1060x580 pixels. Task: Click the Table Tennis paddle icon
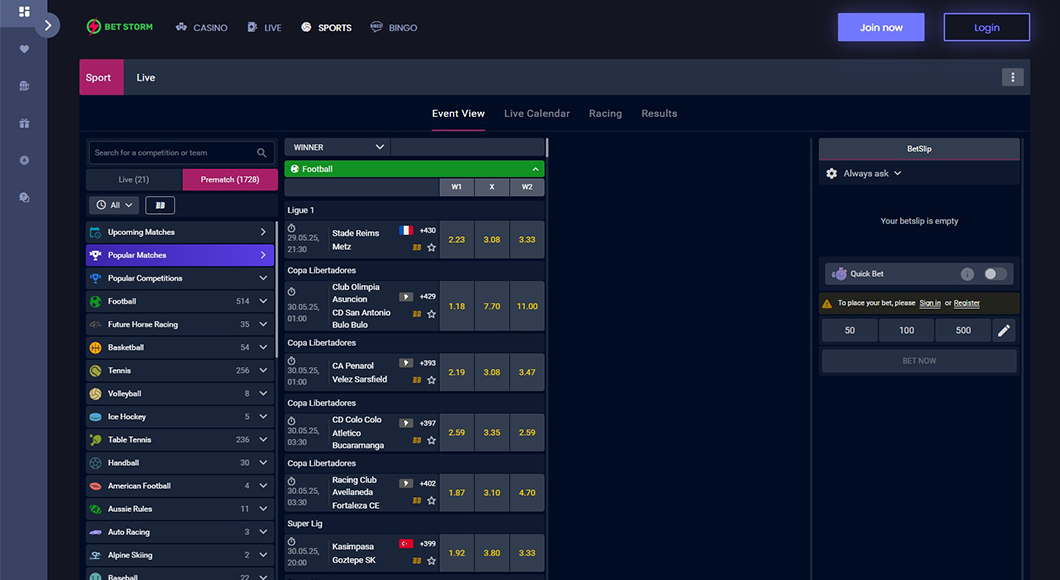[95, 439]
